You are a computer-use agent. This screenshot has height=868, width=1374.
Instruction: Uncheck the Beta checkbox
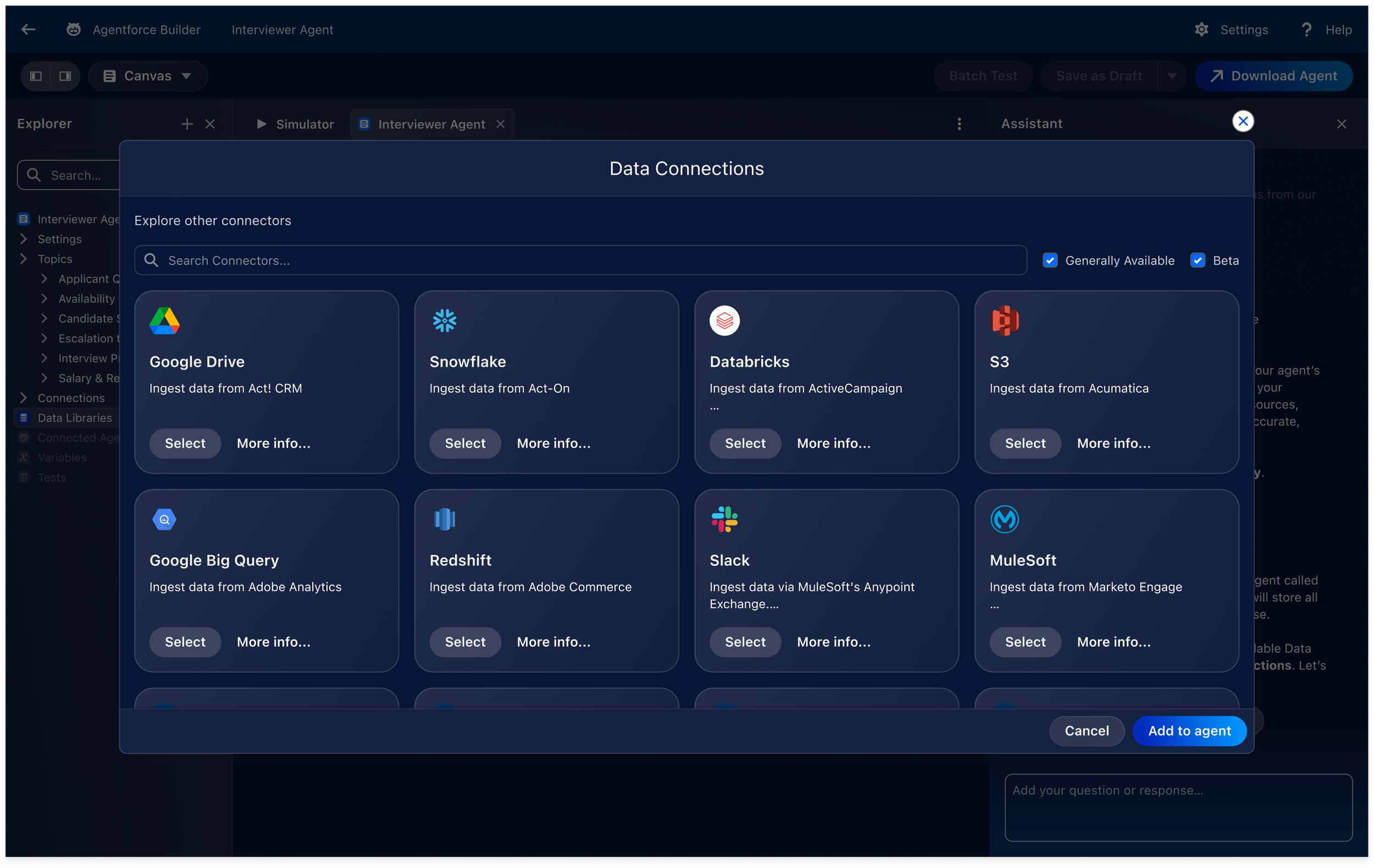click(x=1198, y=260)
